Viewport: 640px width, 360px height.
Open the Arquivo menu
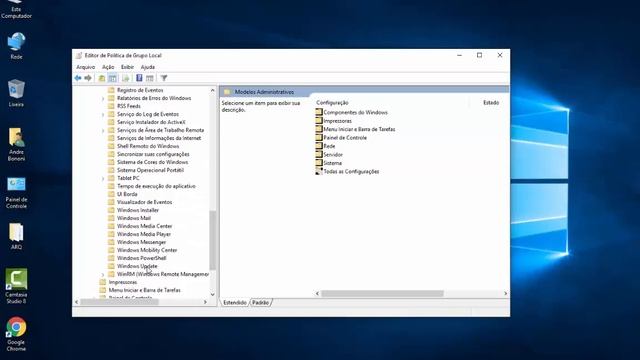[86, 67]
